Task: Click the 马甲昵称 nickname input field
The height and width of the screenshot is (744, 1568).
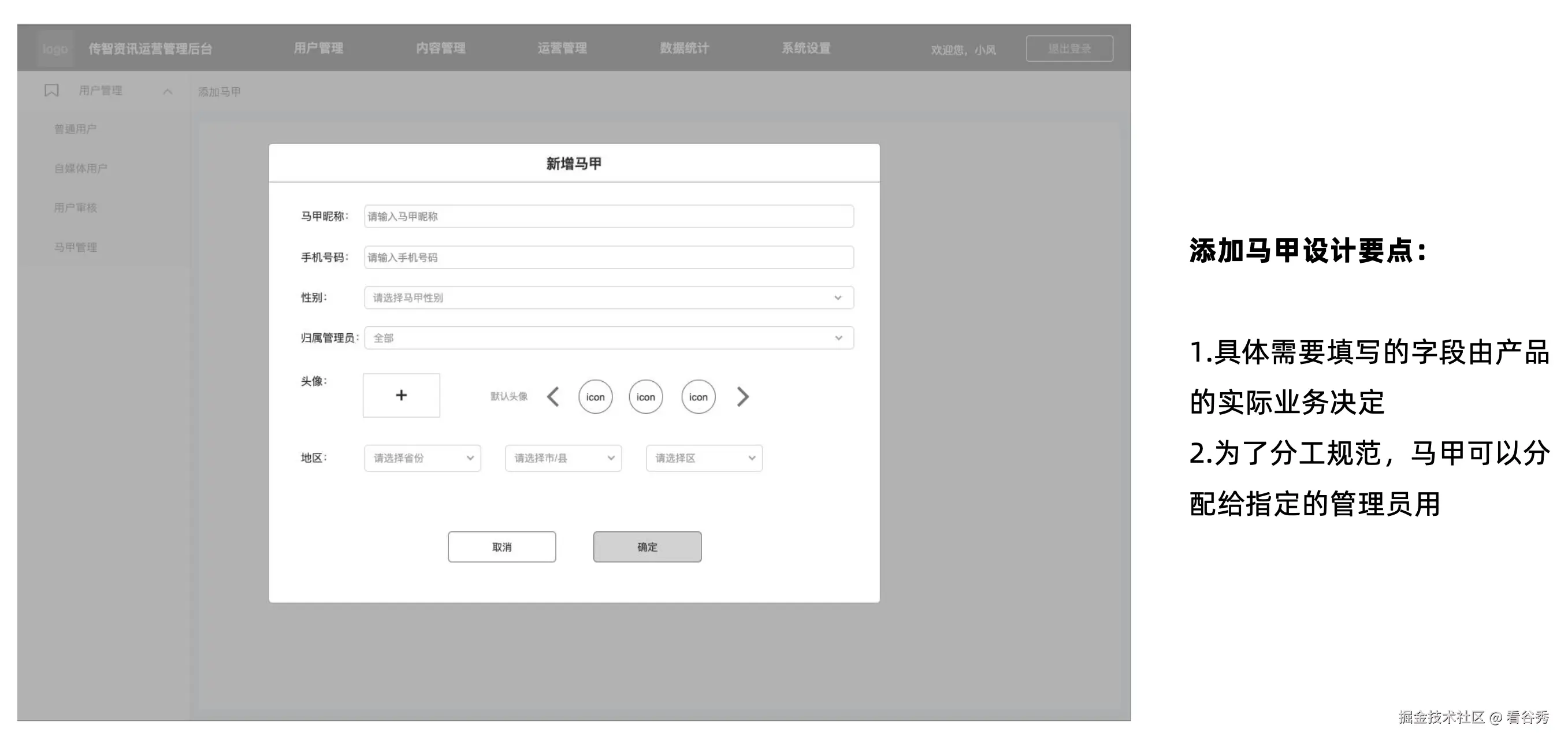Action: (607, 216)
